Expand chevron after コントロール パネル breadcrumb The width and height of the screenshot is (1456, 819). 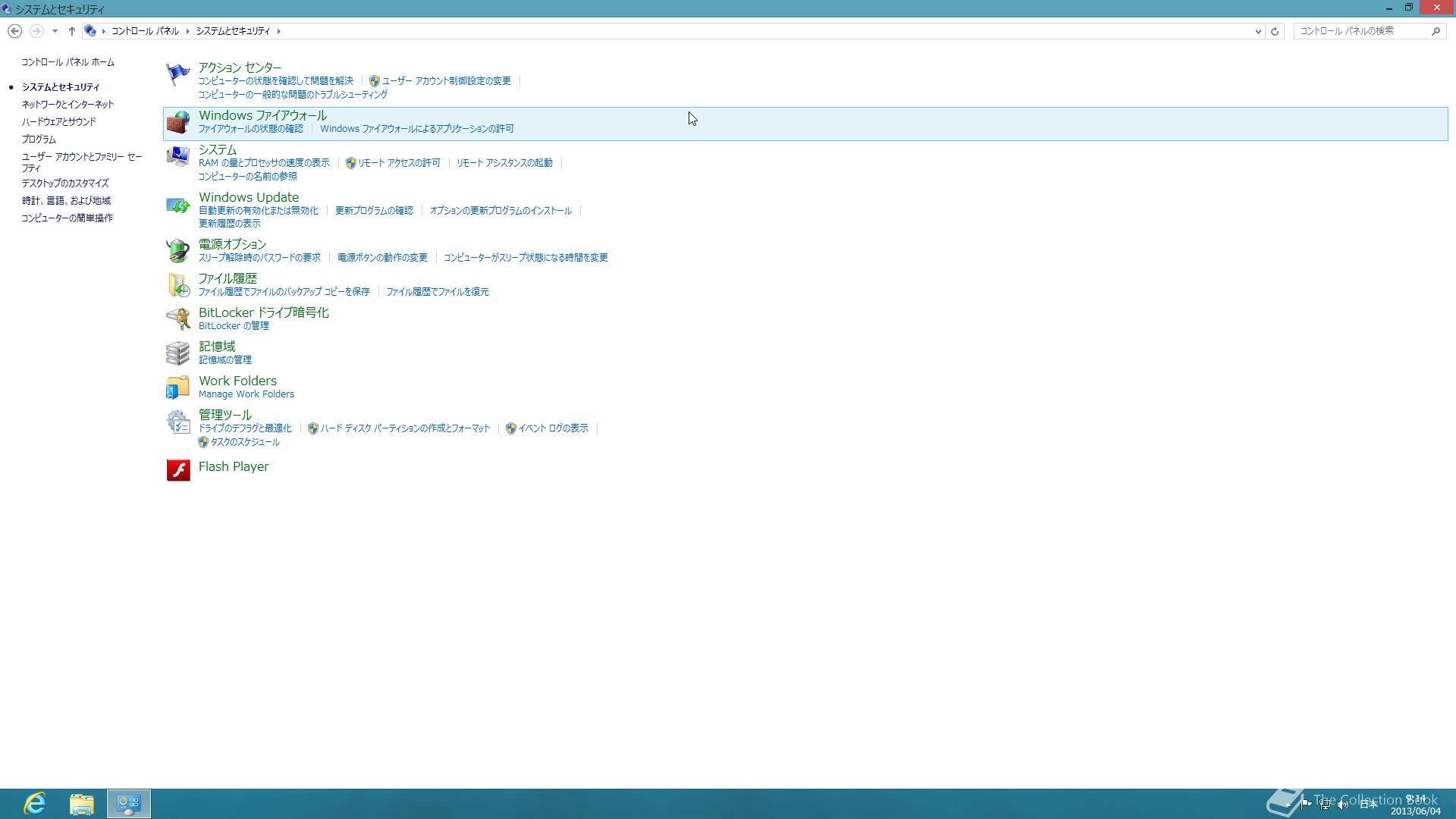pyautogui.click(x=187, y=31)
